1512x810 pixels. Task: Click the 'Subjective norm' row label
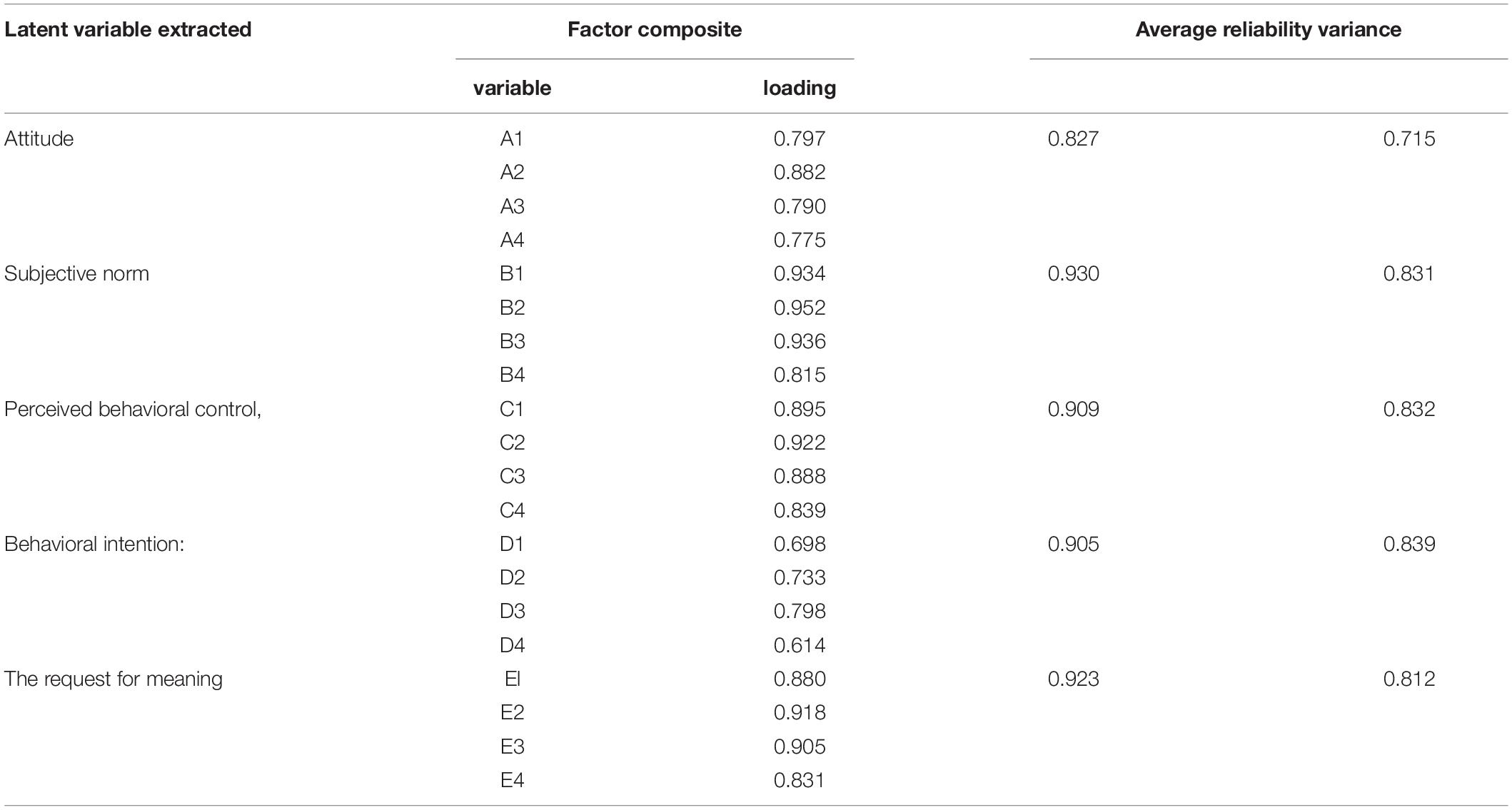click(x=76, y=273)
